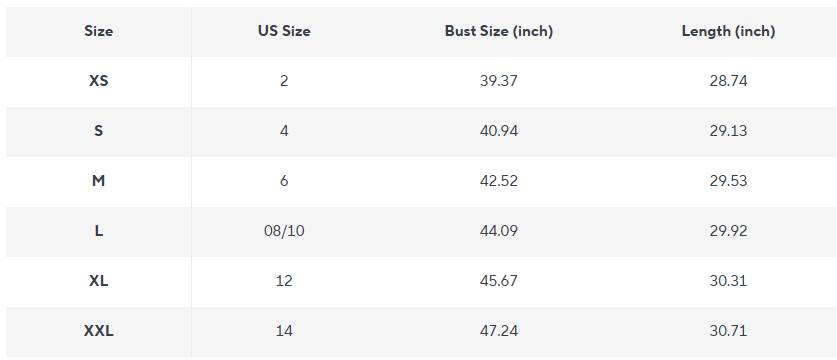Image resolution: width=837 pixels, height=360 pixels.
Task: Click the bust size value 47.24
Action: (x=499, y=331)
